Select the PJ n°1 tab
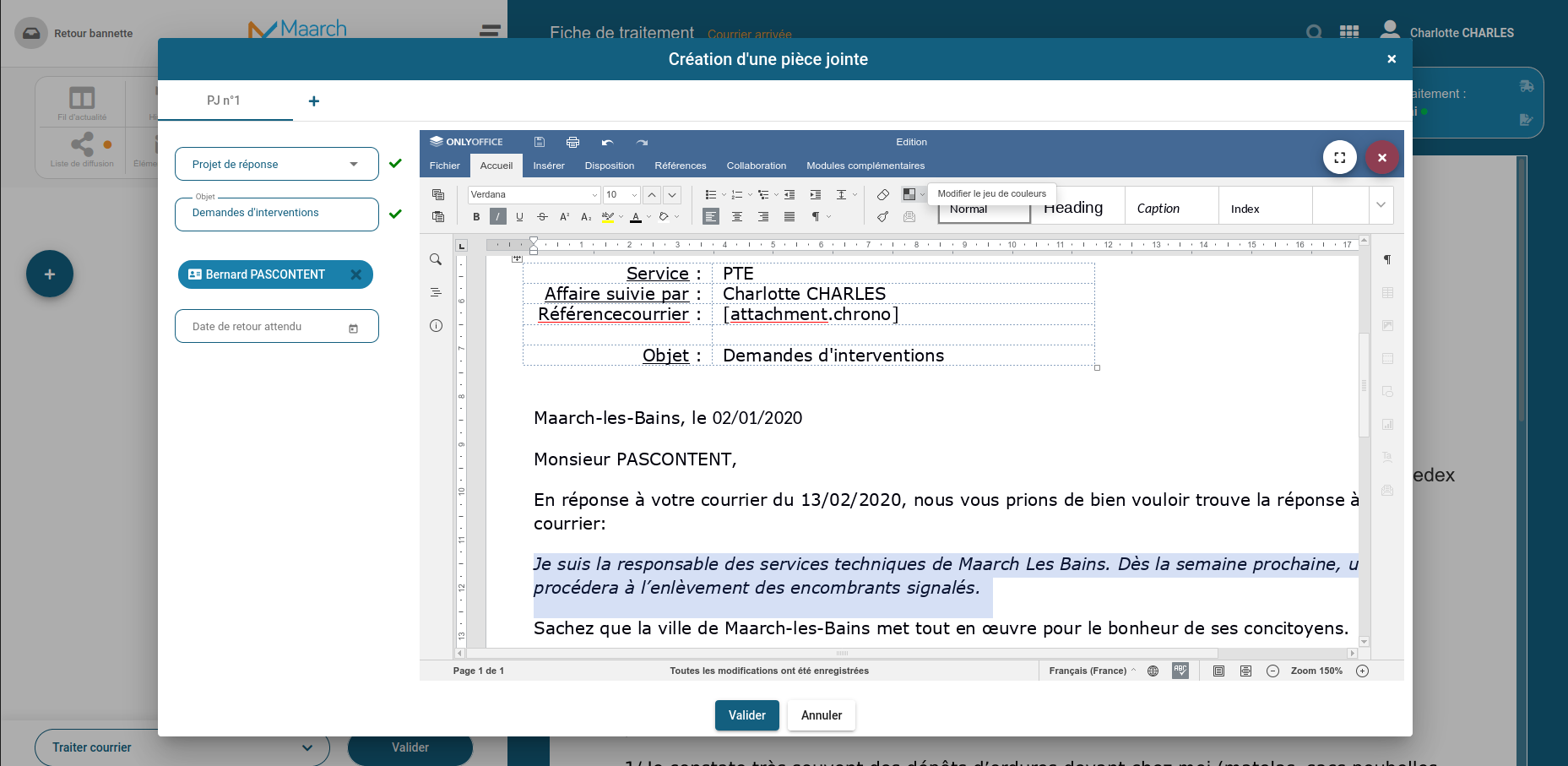The image size is (1568, 766). 225,101
